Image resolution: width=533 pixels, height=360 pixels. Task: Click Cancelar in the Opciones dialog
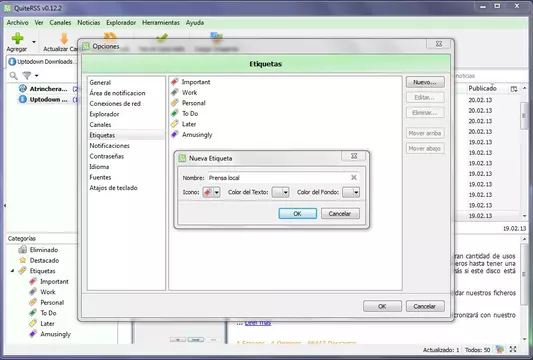[x=425, y=306]
